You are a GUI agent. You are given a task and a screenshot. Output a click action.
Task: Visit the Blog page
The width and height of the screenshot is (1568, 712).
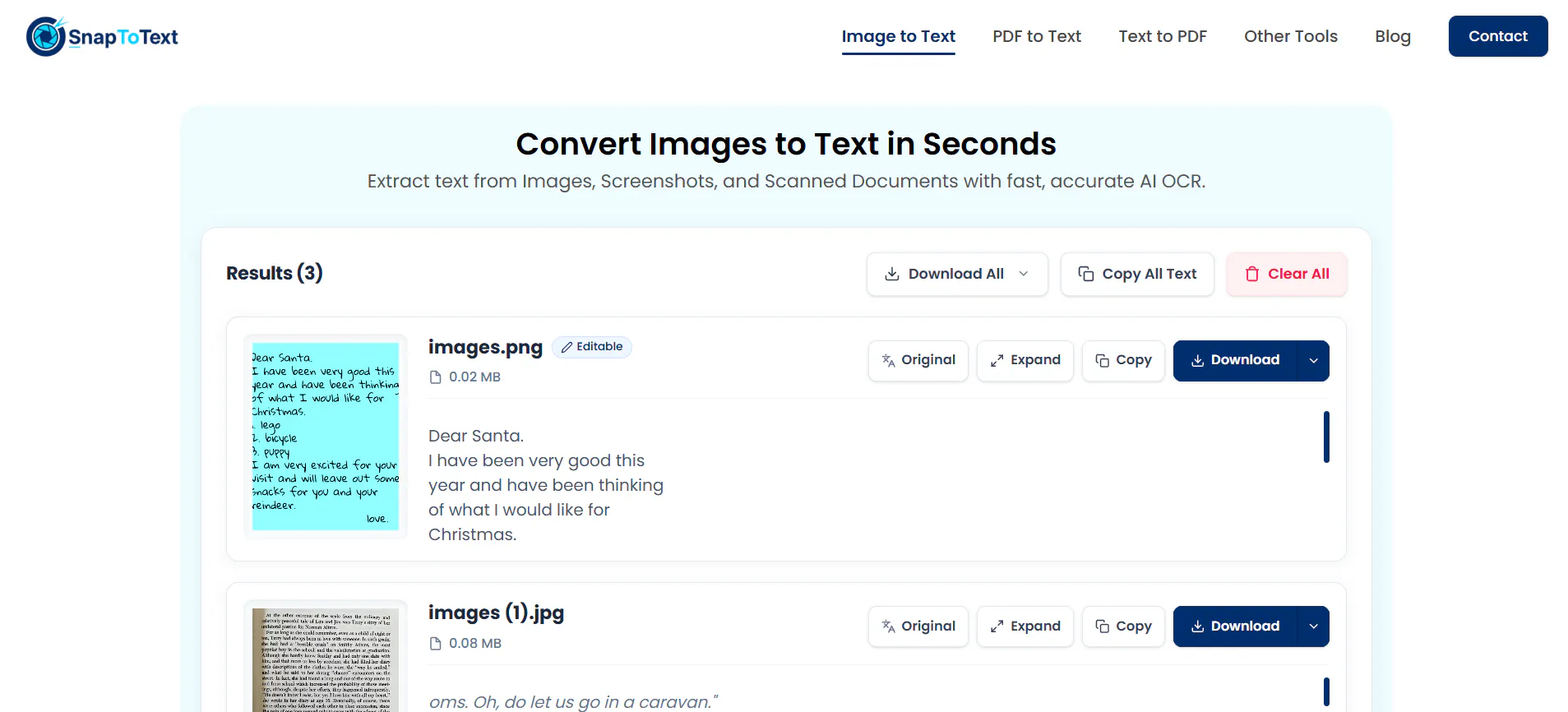1392,36
